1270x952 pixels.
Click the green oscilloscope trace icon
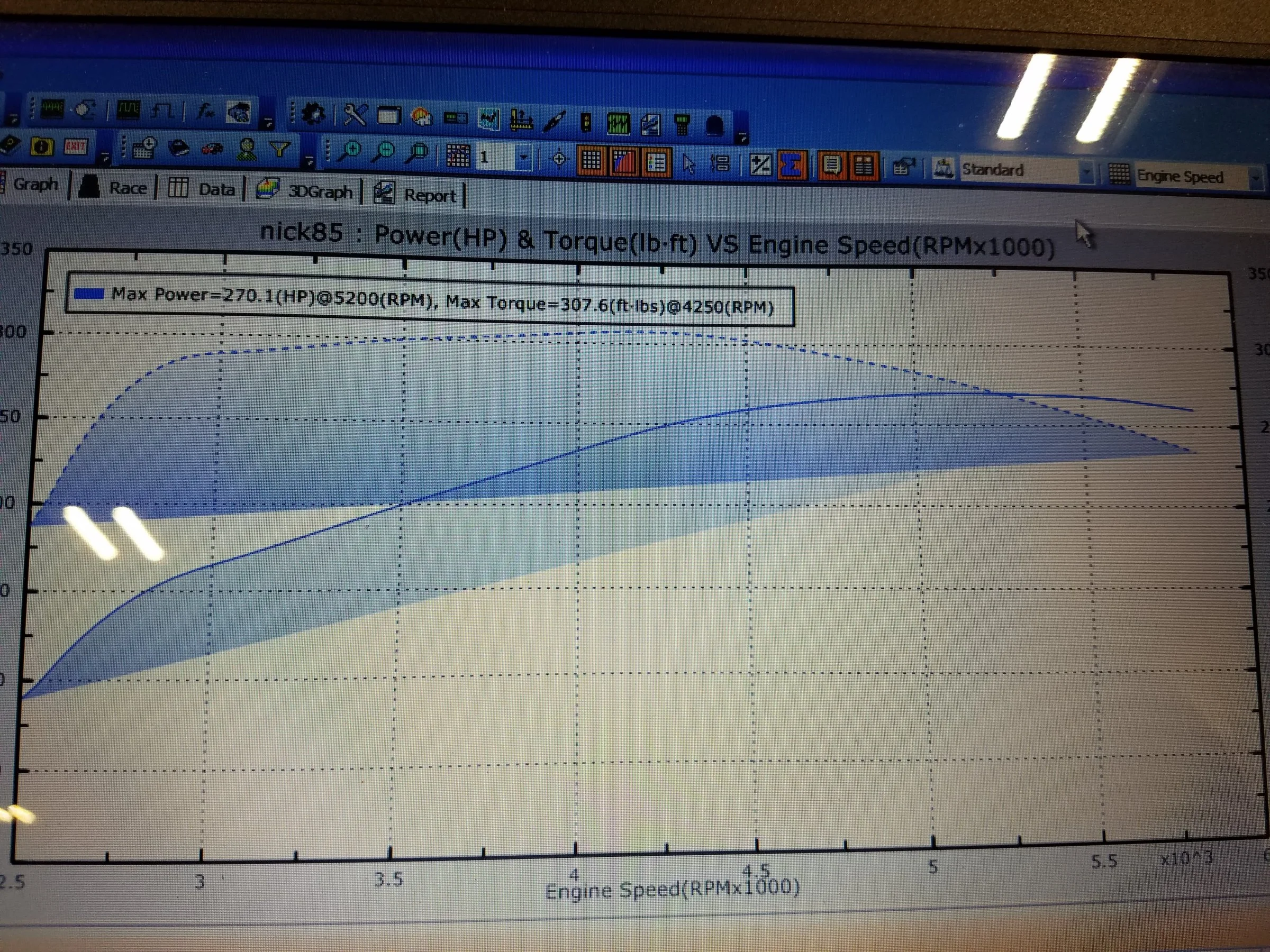[x=51, y=108]
